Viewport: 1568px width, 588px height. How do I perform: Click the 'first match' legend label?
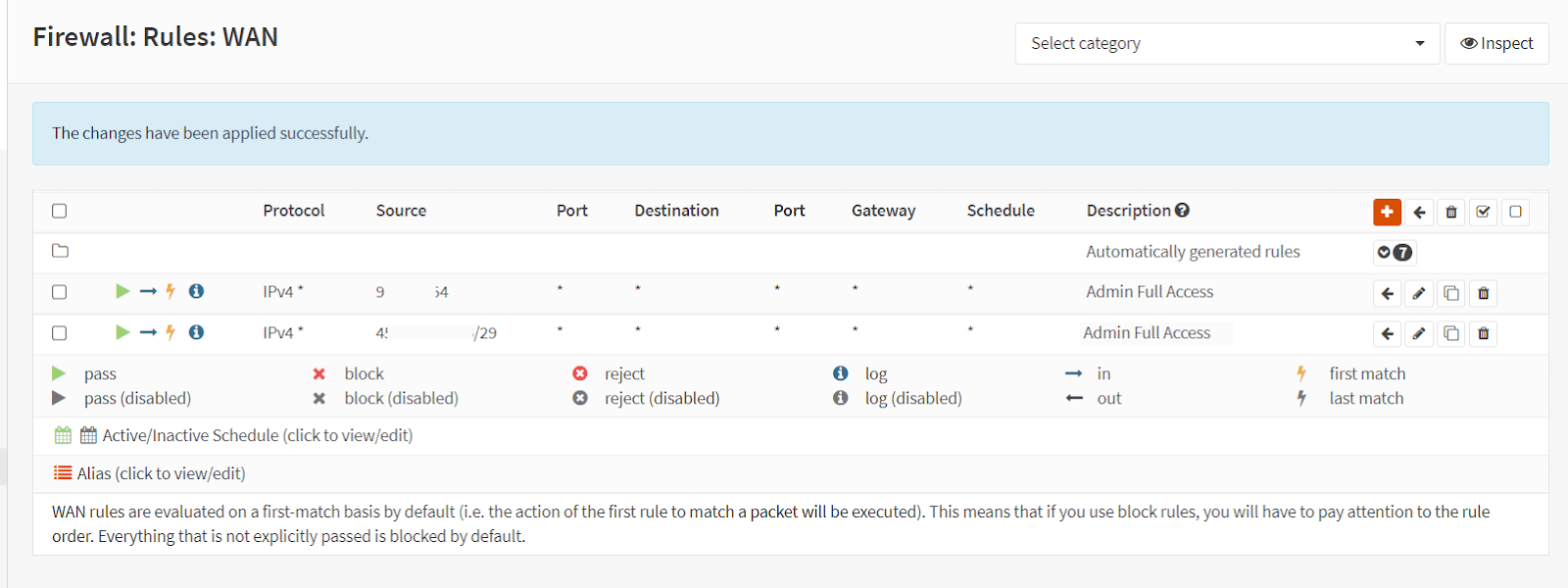click(1367, 373)
